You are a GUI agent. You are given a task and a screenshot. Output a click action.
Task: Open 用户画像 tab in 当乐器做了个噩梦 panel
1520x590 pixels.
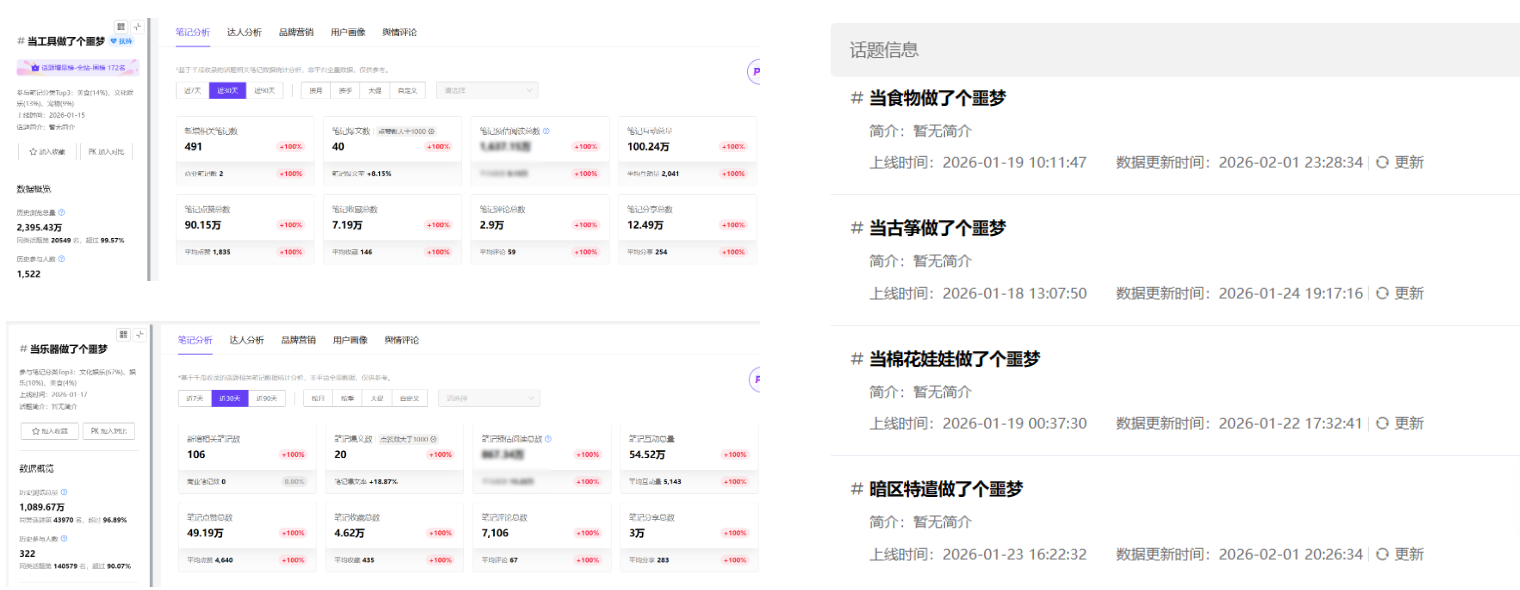point(350,340)
